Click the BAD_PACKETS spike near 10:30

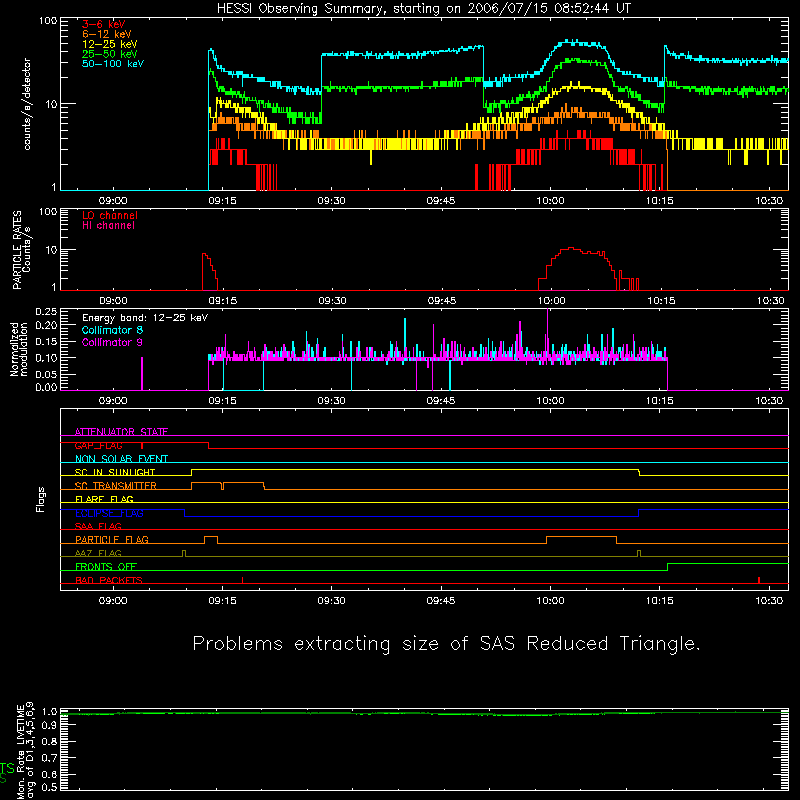pyautogui.click(x=759, y=580)
